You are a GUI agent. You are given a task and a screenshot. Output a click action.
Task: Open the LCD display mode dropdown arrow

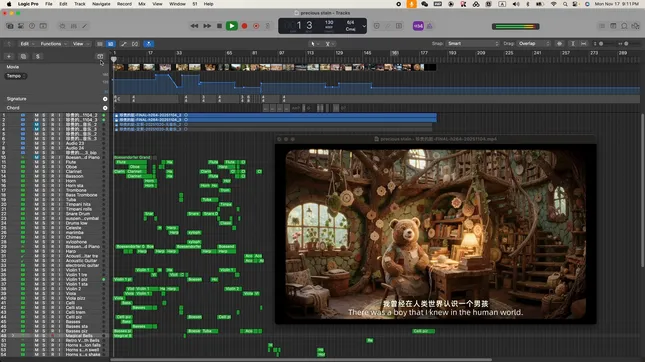[364, 26]
